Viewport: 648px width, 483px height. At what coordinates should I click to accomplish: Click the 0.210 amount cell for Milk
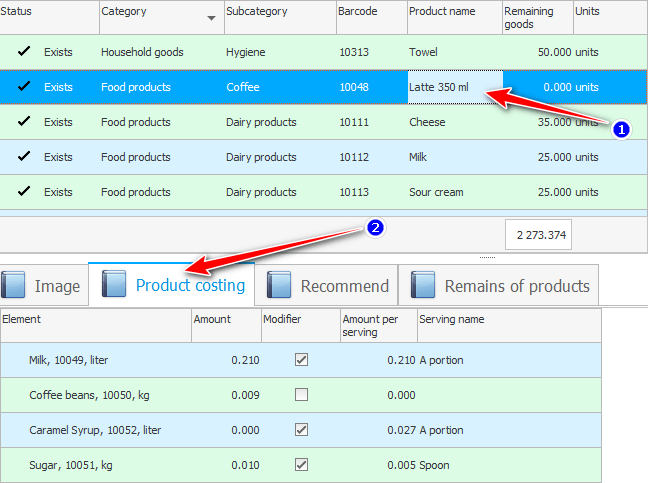click(x=226, y=360)
